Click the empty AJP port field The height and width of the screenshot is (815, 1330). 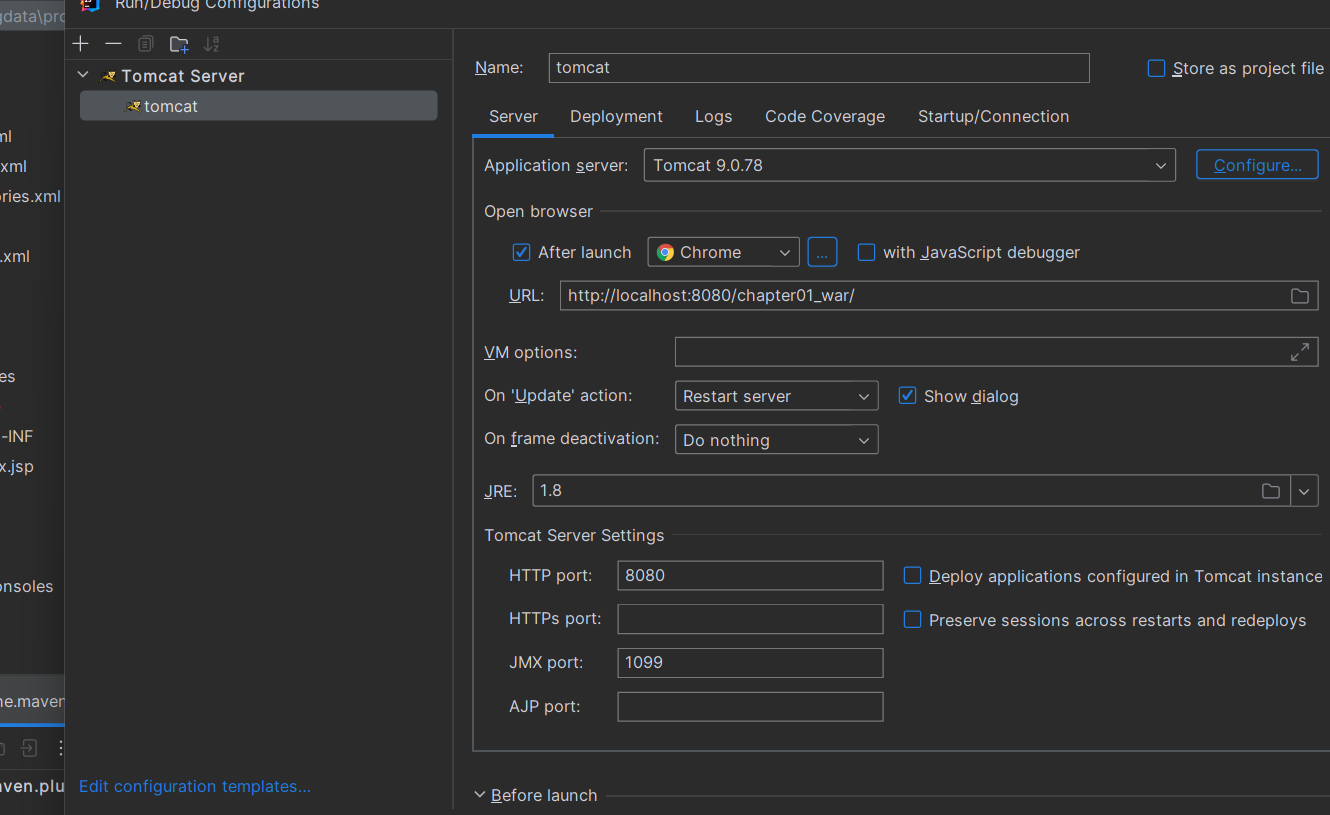(x=750, y=707)
